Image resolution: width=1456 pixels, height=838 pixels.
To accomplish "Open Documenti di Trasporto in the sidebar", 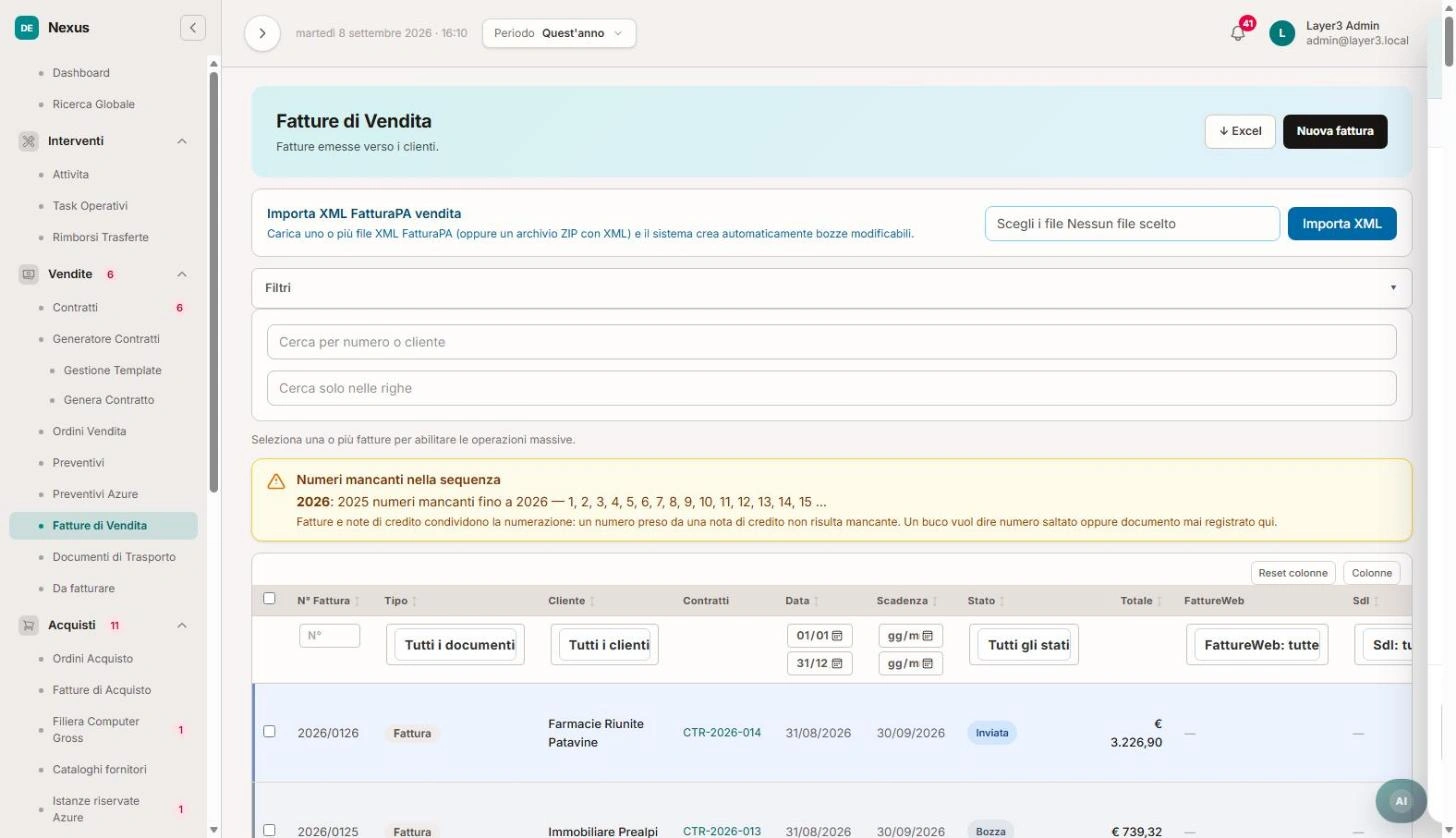I will 114,557.
